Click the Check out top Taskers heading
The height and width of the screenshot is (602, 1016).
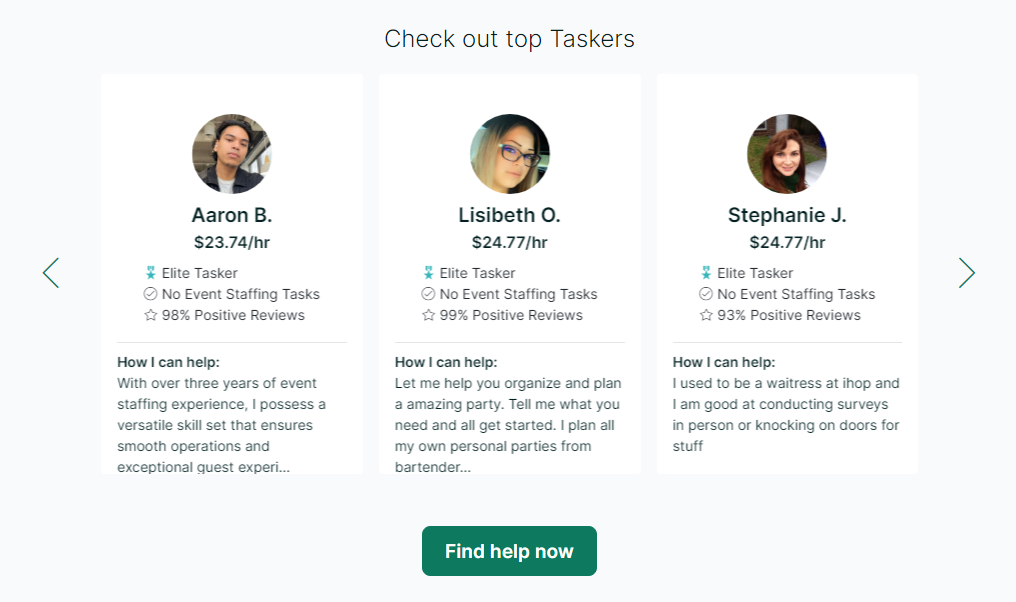pos(509,39)
